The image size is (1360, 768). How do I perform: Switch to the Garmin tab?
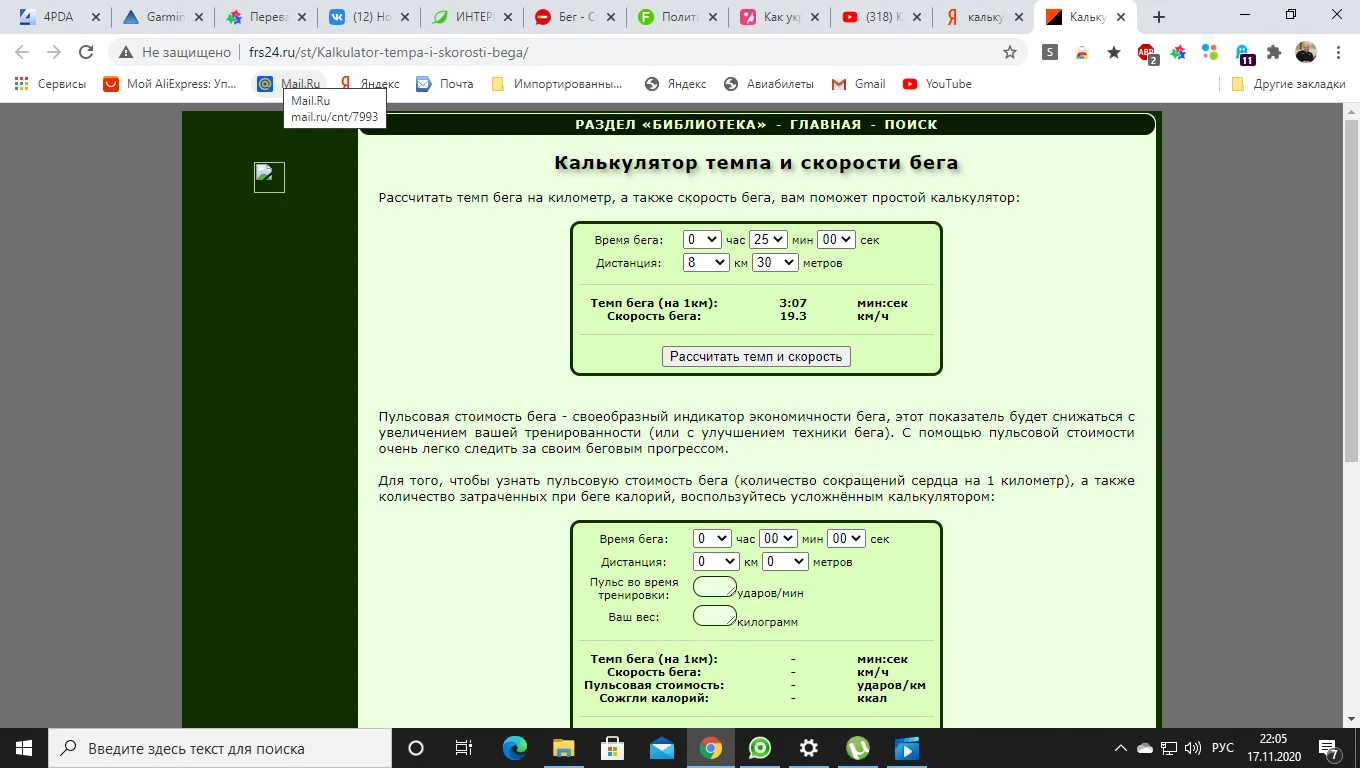pyautogui.click(x=161, y=17)
